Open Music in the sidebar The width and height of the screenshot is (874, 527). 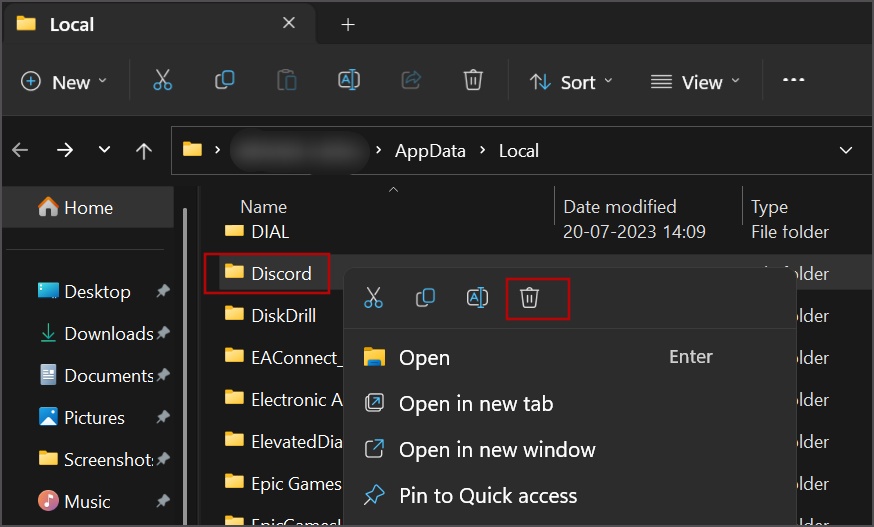[89, 501]
